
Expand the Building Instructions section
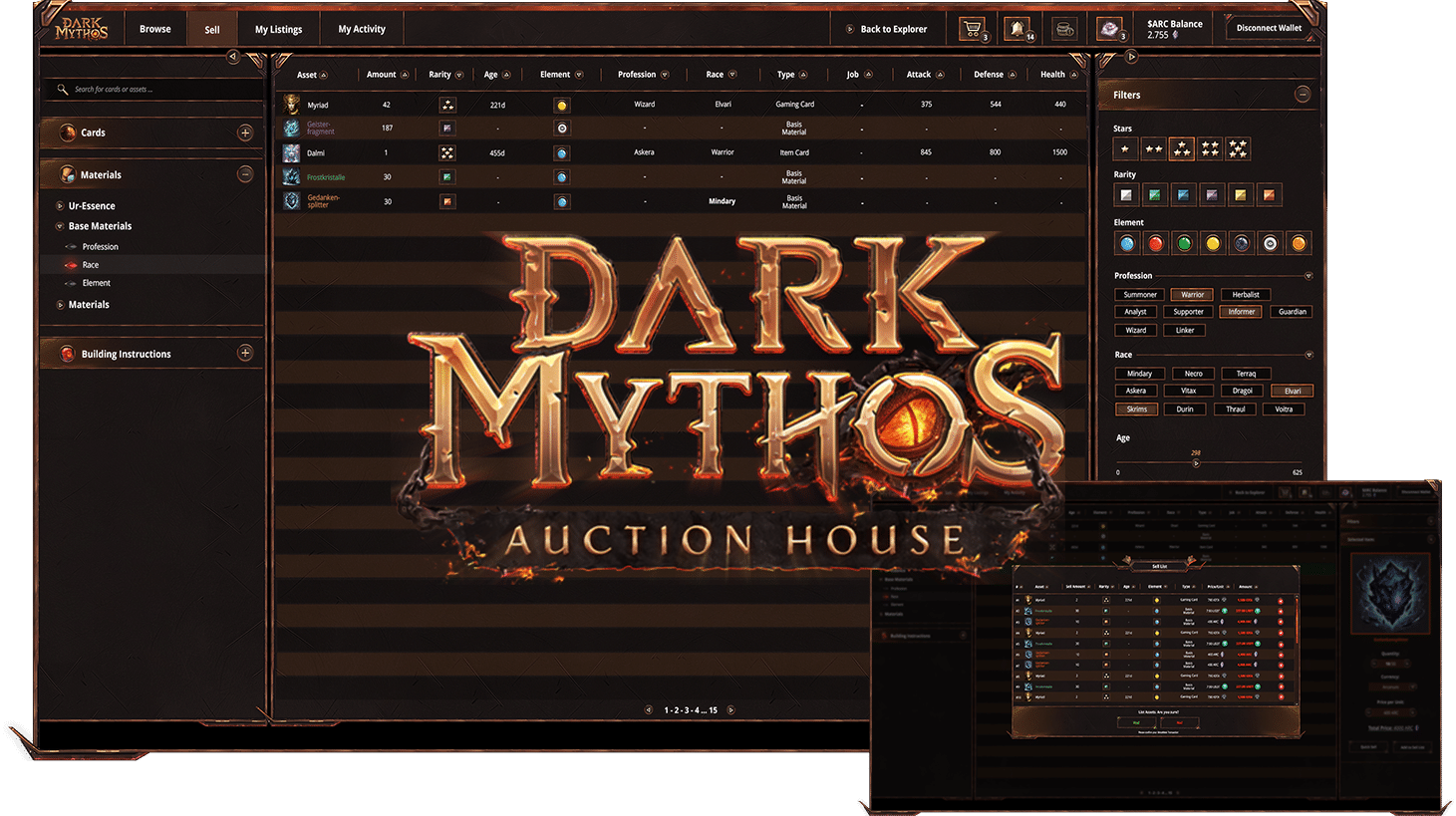click(x=245, y=354)
